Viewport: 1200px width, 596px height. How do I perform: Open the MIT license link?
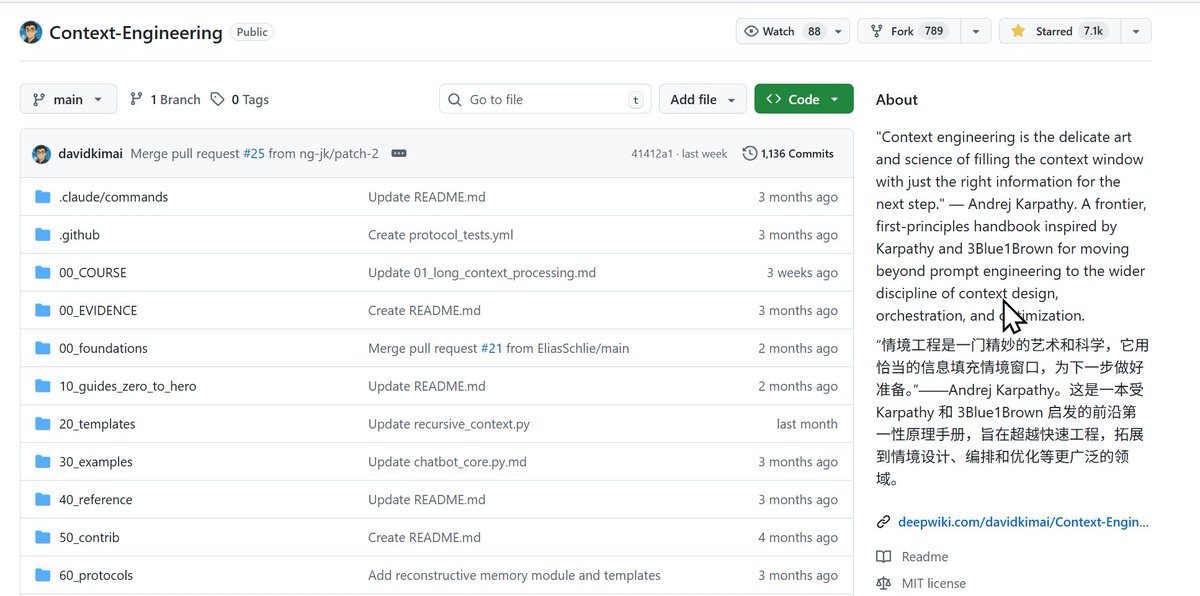coord(934,583)
